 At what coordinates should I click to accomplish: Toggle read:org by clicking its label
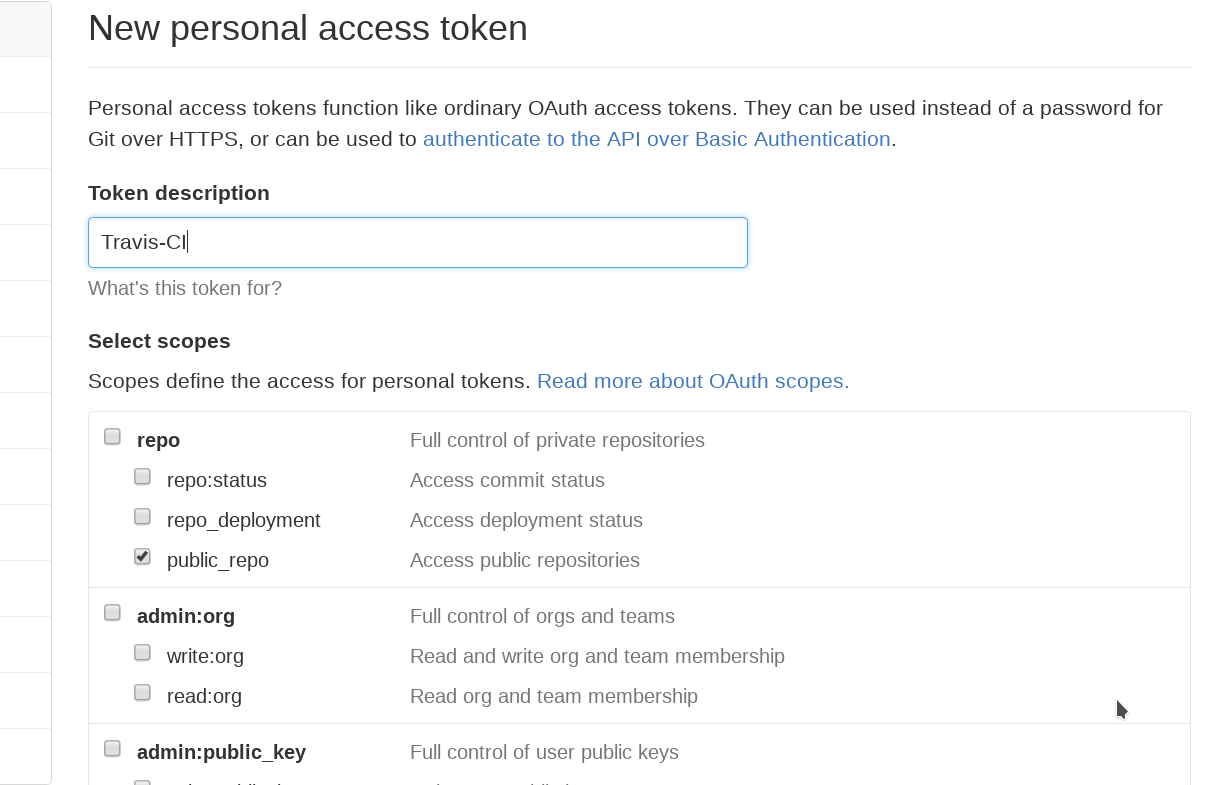point(204,696)
